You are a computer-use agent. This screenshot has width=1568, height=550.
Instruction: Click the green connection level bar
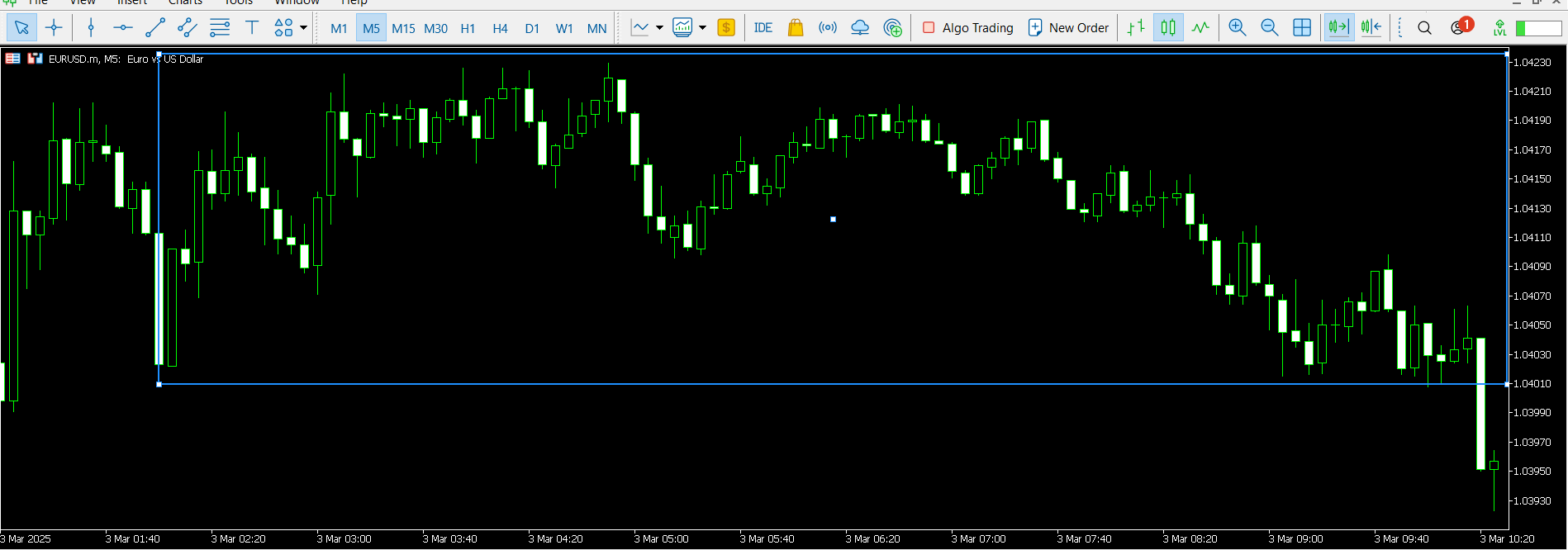click(x=1538, y=28)
